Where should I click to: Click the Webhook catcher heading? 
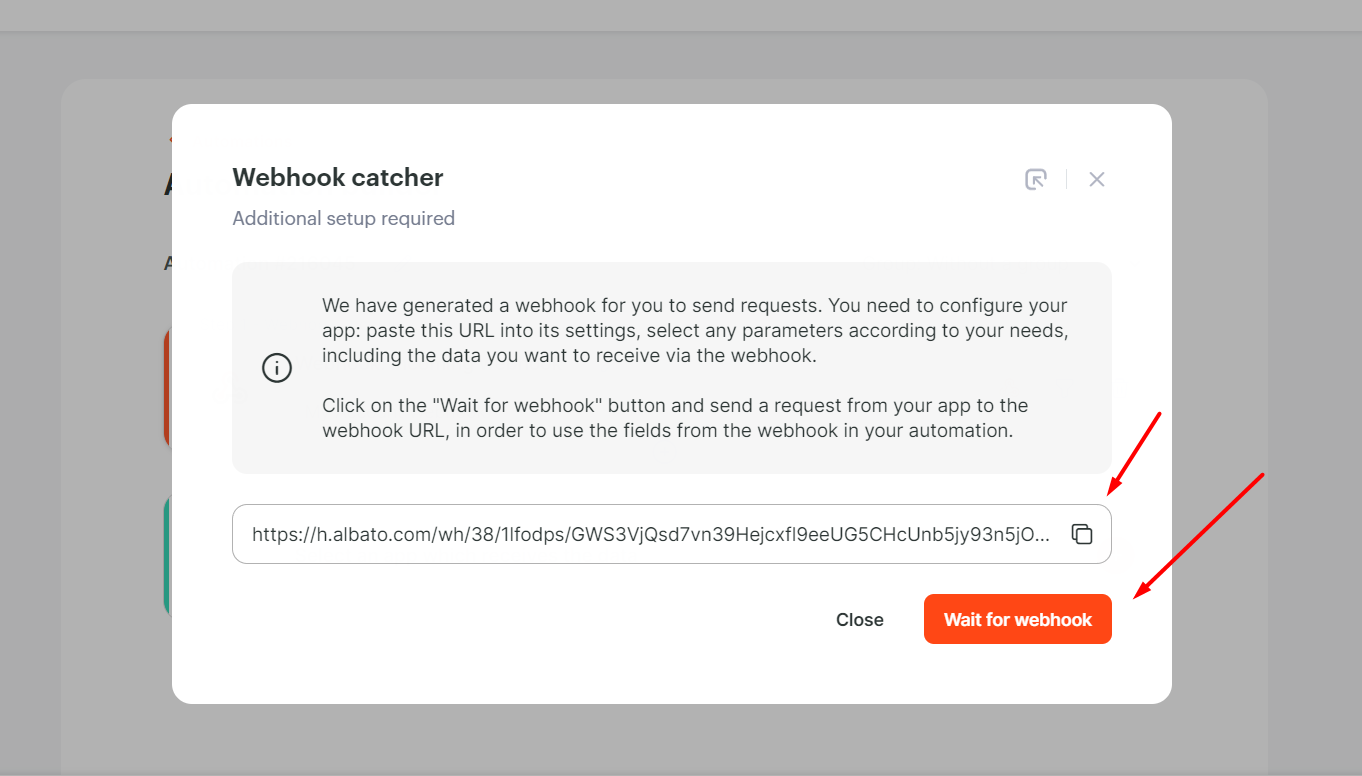point(338,178)
